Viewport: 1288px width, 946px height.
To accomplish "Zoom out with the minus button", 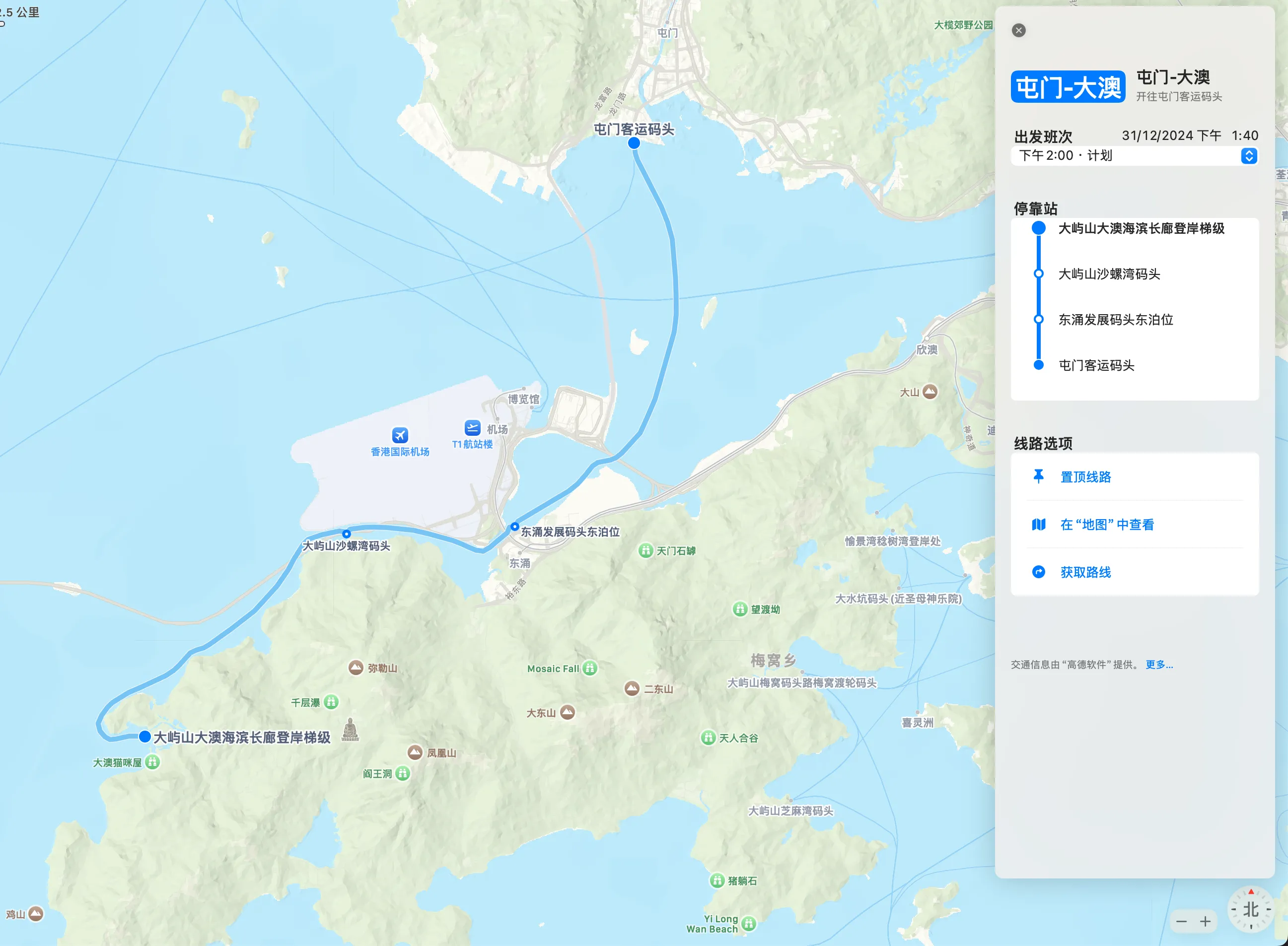I will [1181, 921].
